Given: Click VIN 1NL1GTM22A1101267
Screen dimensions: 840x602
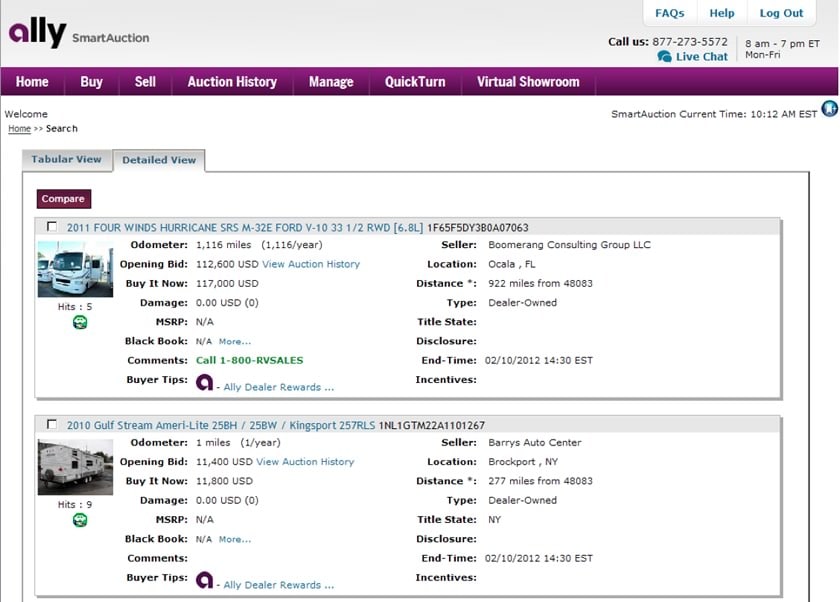Looking at the screenshot, I should 432,425.
